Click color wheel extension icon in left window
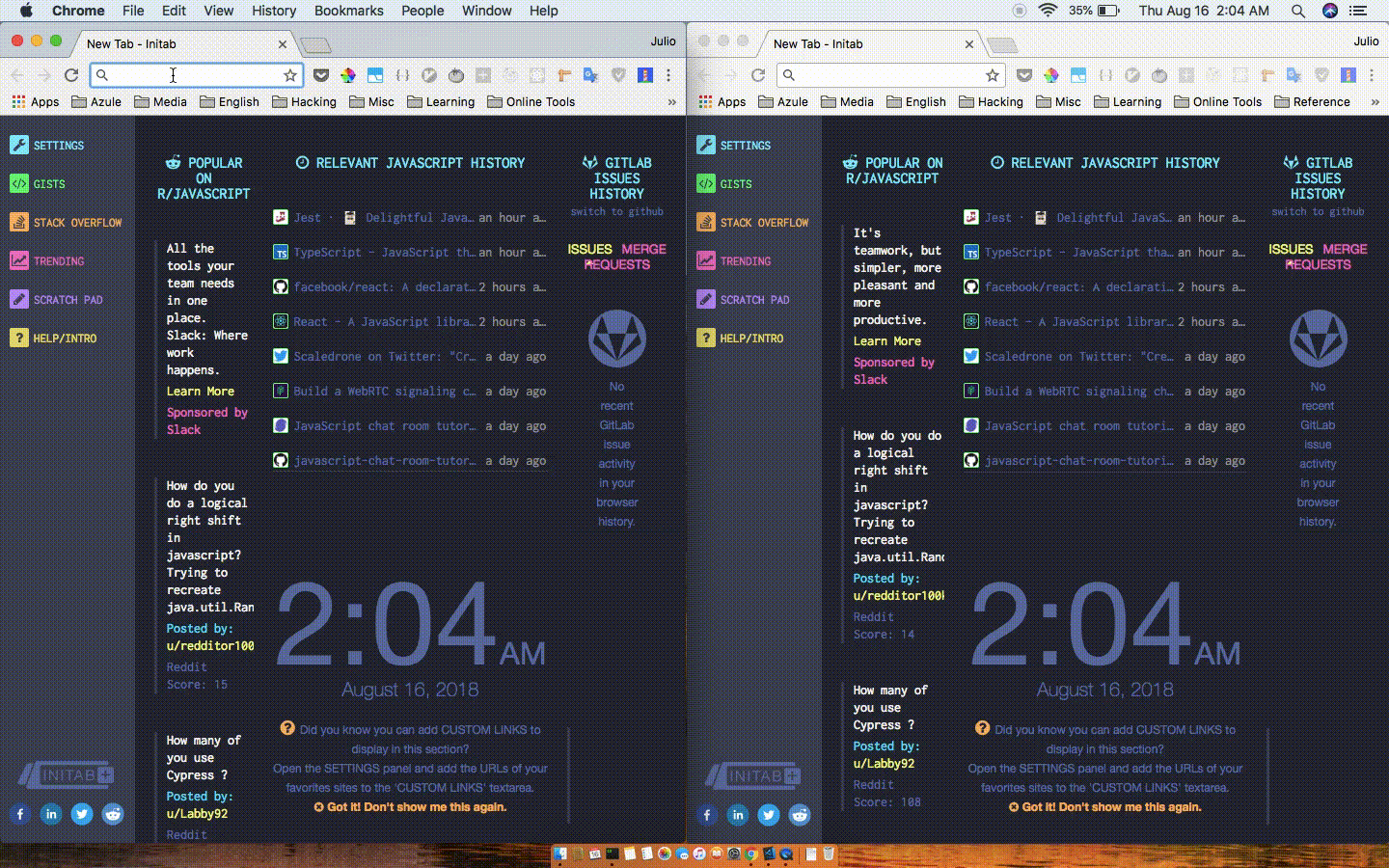The image size is (1389, 868). tap(348, 75)
